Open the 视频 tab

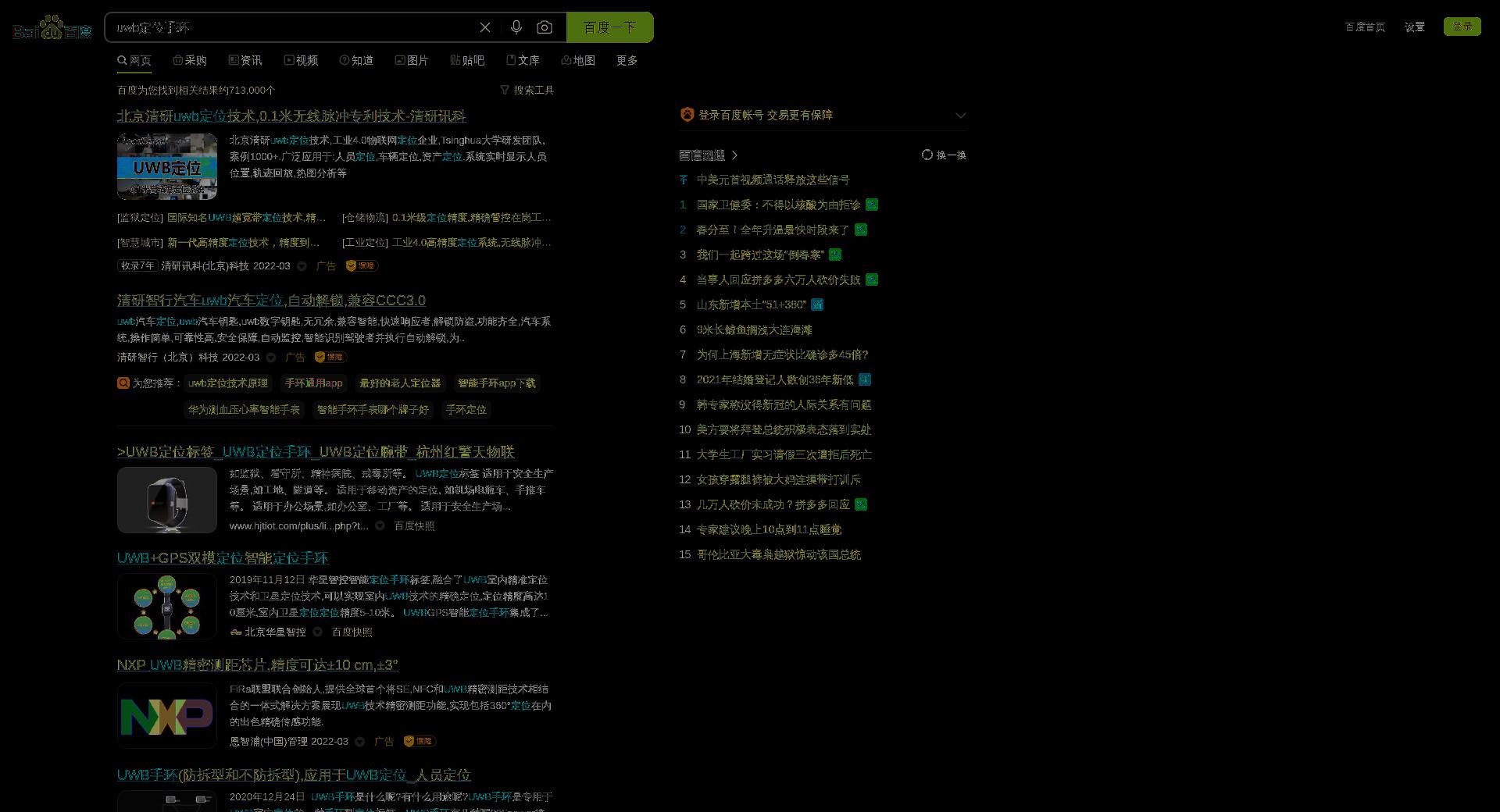pyautogui.click(x=301, y=60)
